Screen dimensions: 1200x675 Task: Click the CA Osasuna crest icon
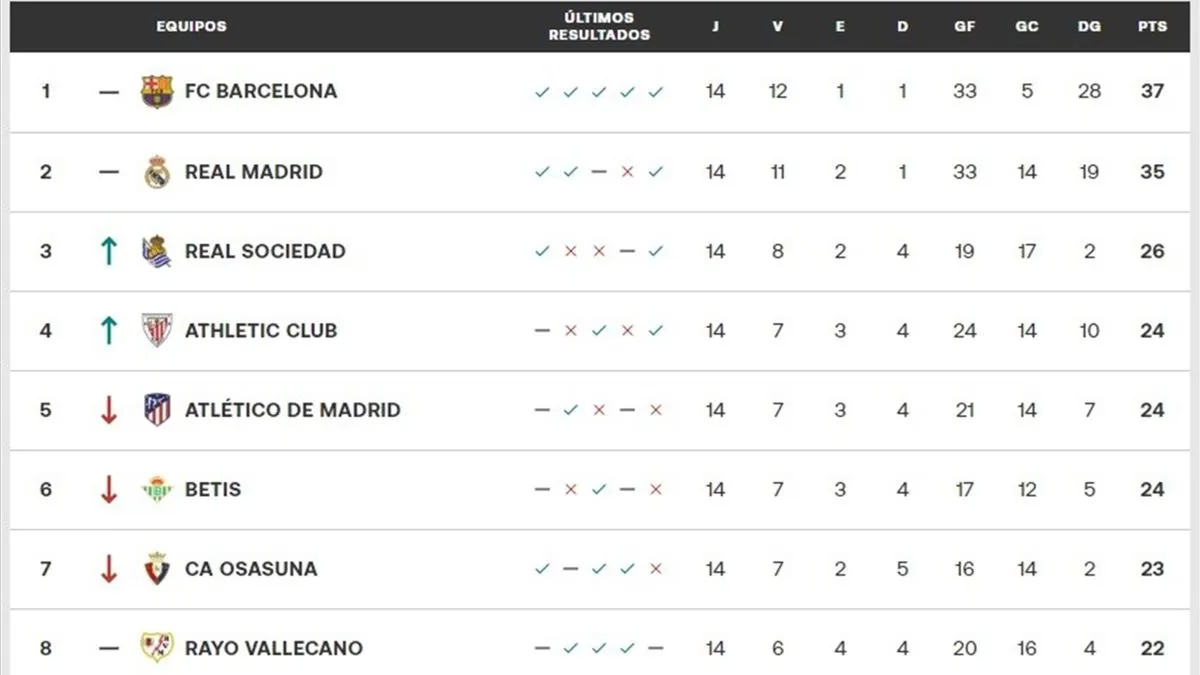tap(157, 569)
